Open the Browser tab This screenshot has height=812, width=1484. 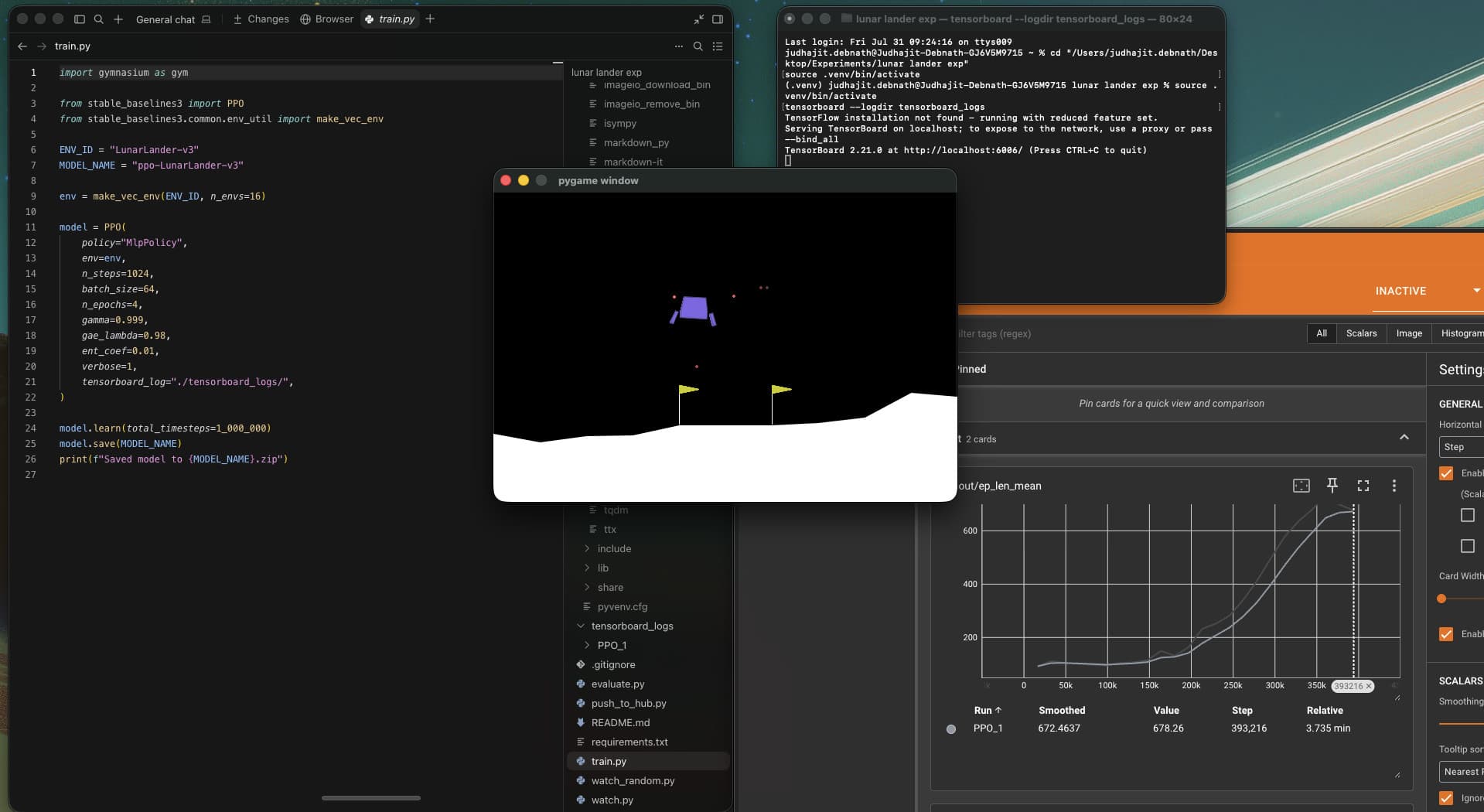tap(326, 19)
